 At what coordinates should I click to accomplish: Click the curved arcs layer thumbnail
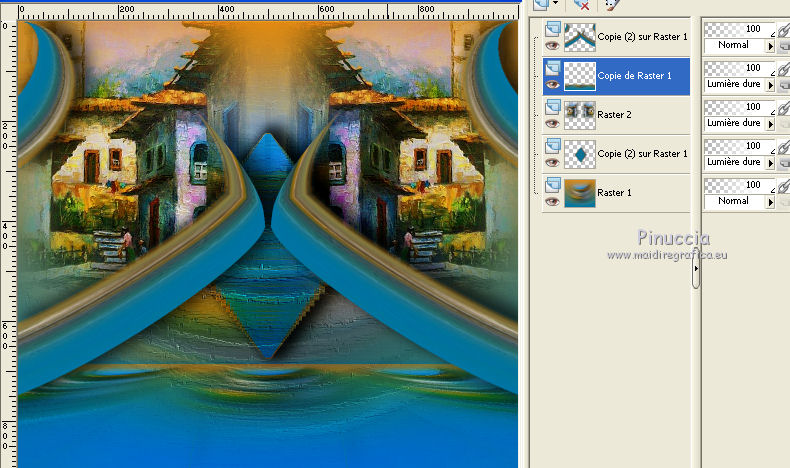click(580, 37)
